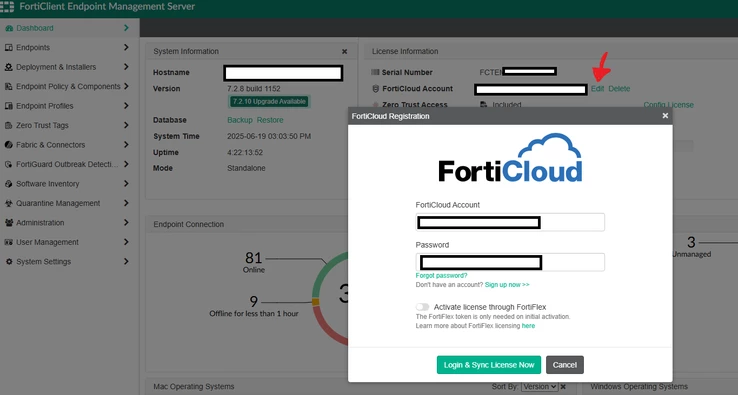Expand System Settings chevron
This screenshot has width=738, height=395.
[126, 262]
